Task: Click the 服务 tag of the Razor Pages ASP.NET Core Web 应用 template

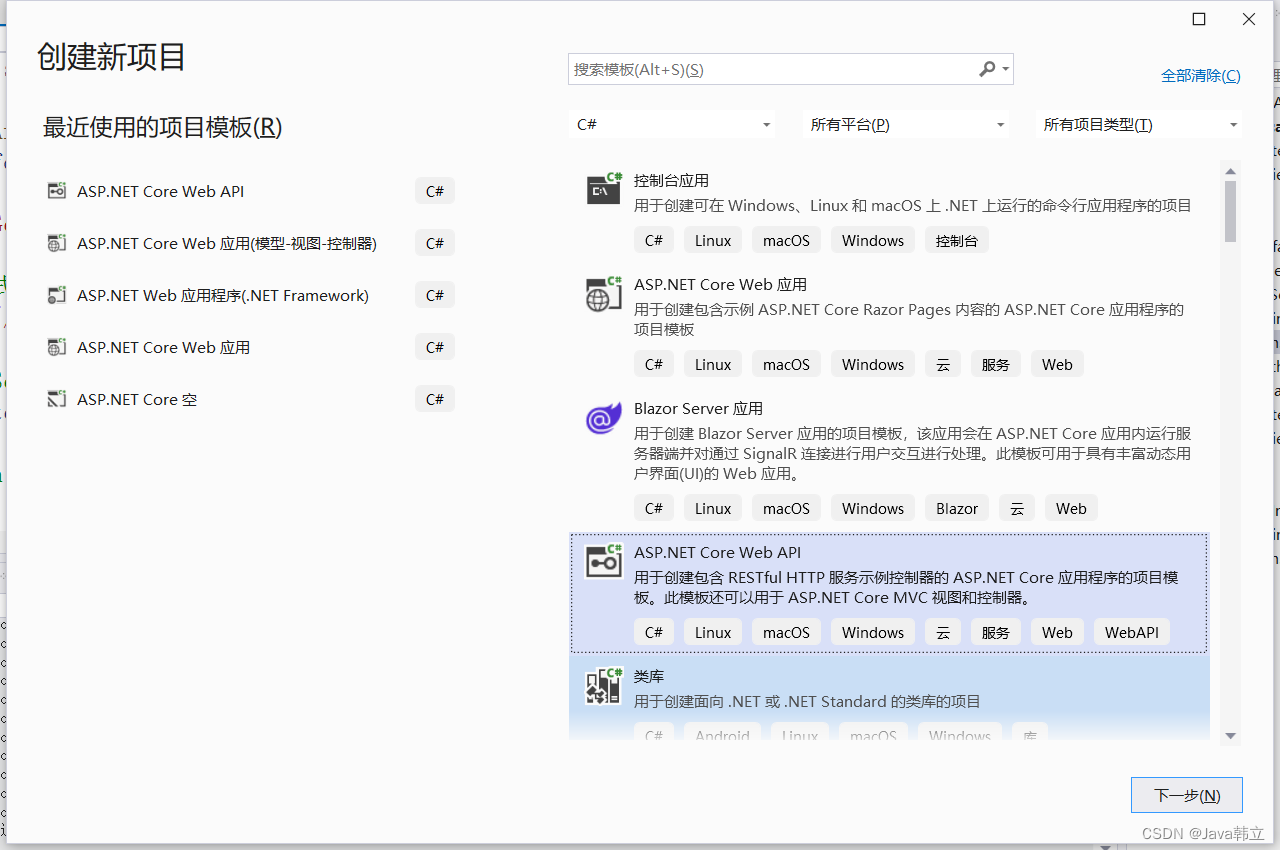Action: 996,364
